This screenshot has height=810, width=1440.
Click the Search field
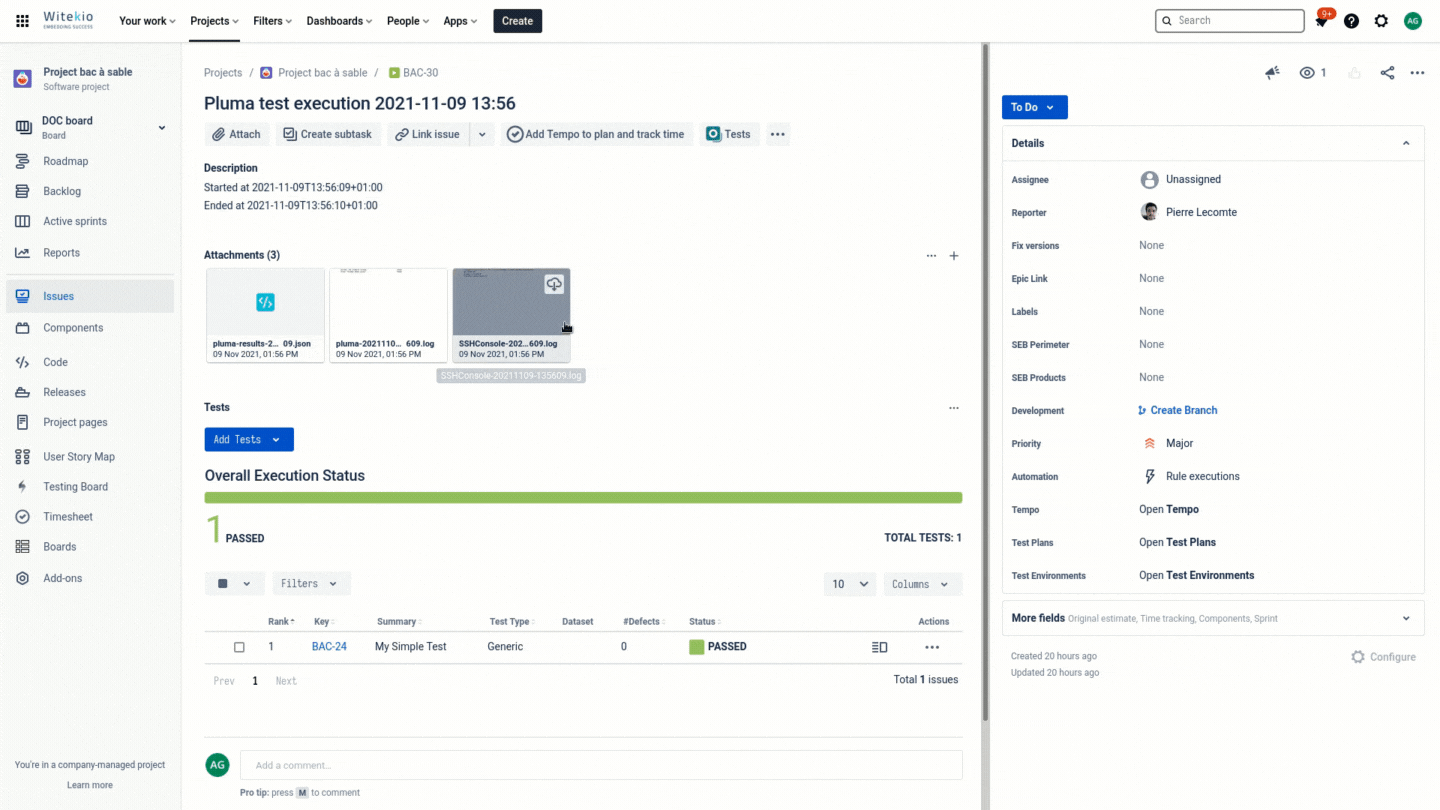(1229, 21)
